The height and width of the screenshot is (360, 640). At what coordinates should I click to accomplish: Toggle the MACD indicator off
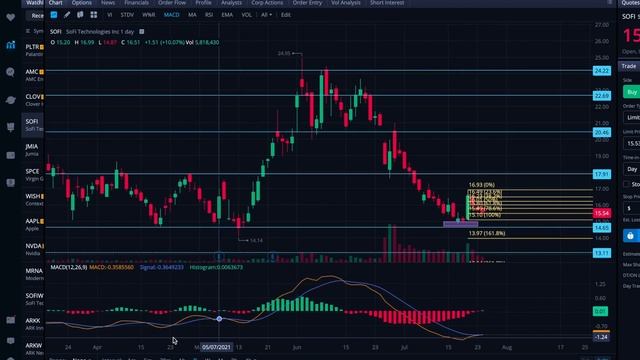click(x=171, y=15)
